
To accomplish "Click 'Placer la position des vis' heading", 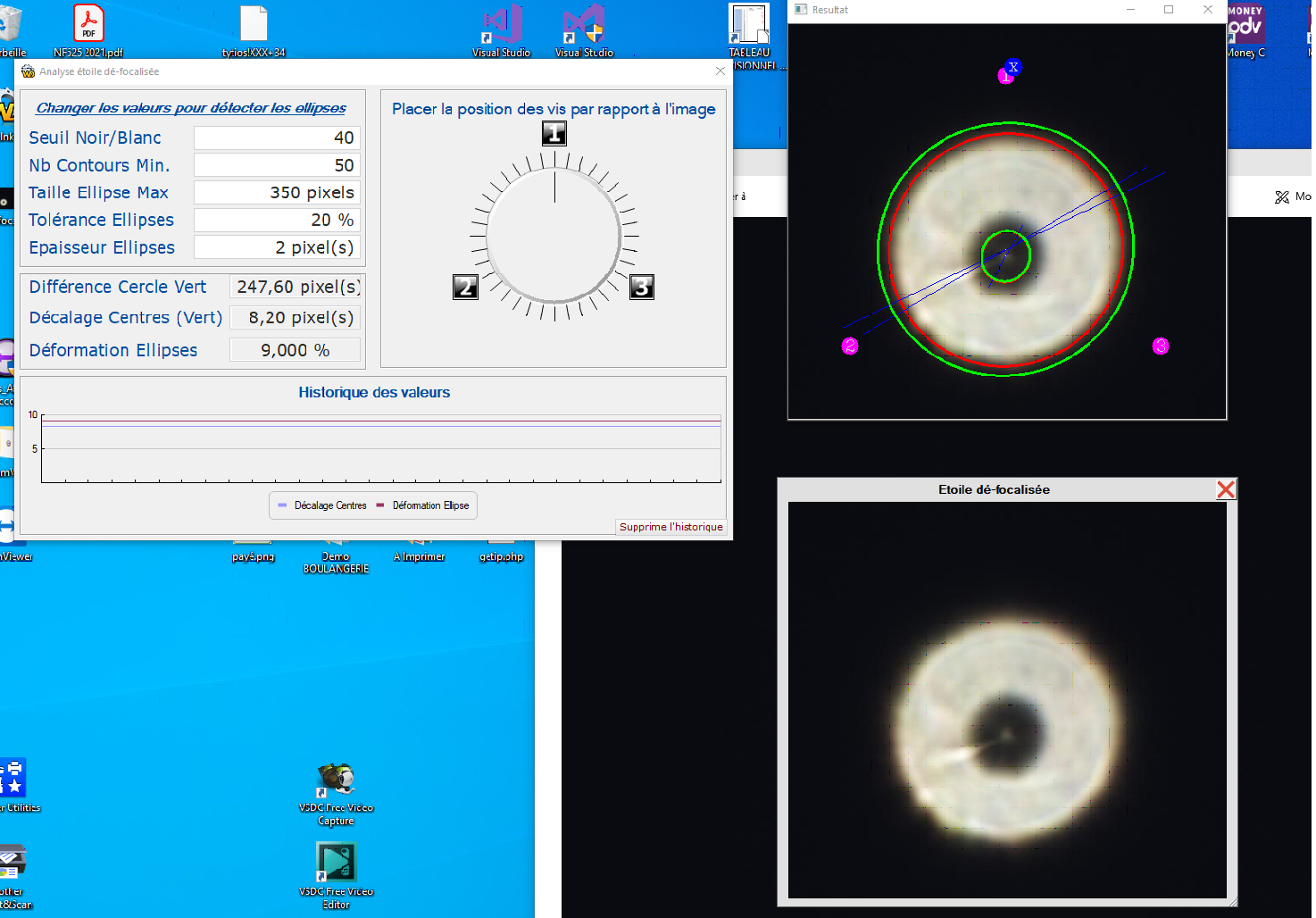I will (x=554, y=109).
